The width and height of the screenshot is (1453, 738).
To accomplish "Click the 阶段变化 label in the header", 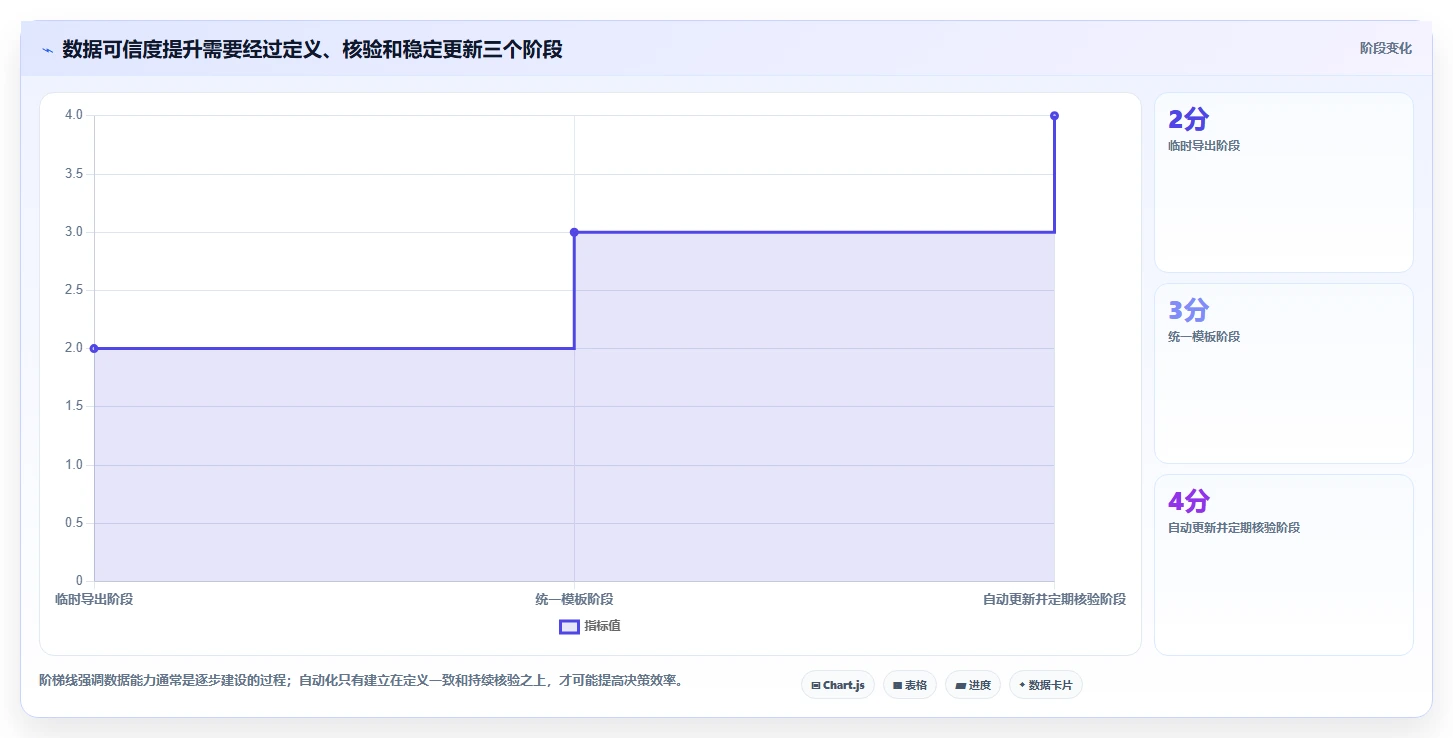I will pos(1386,48).
